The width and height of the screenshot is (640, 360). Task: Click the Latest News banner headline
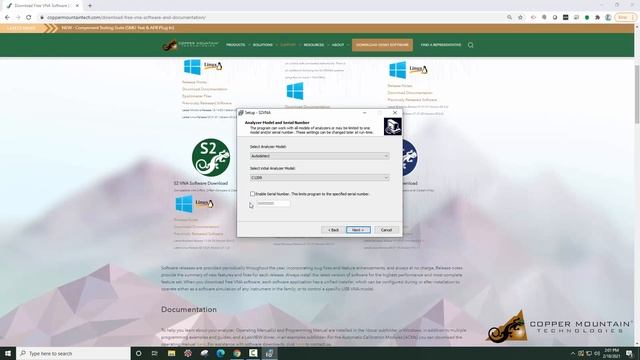[118, 28]
